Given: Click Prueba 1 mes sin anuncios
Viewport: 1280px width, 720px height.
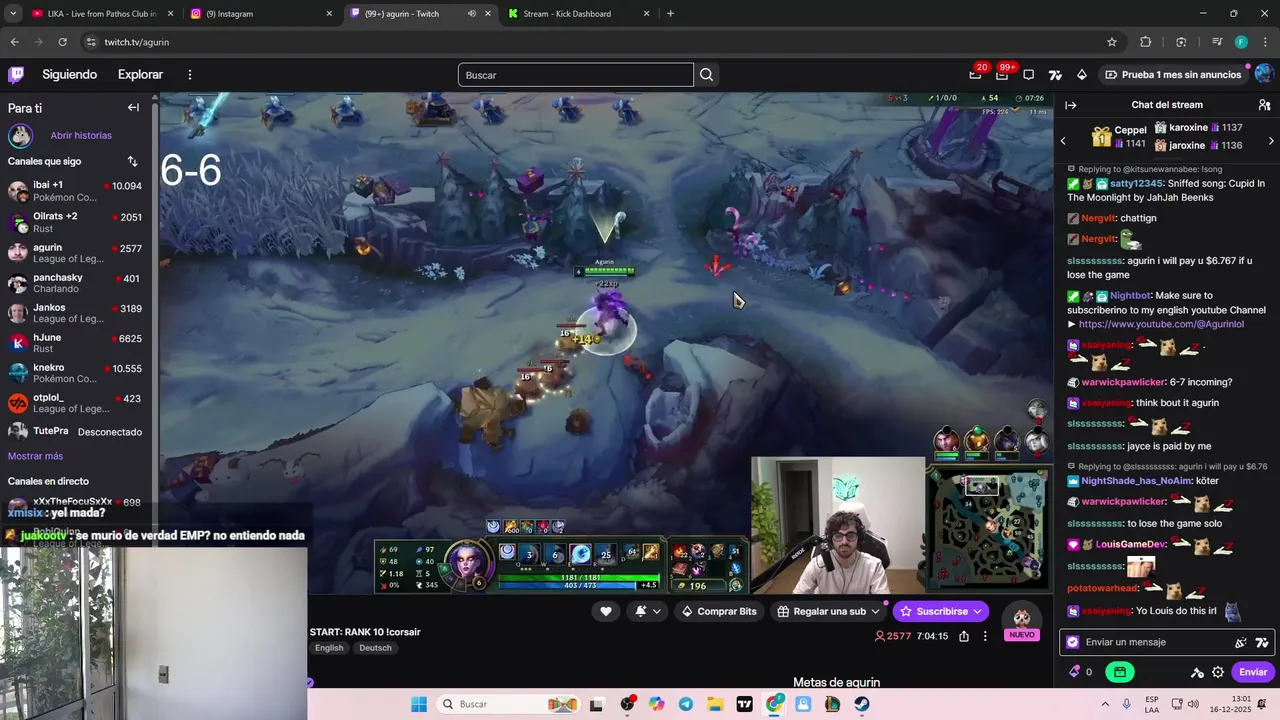Looking at the screenshot, I should click(x=1172, y=75).
